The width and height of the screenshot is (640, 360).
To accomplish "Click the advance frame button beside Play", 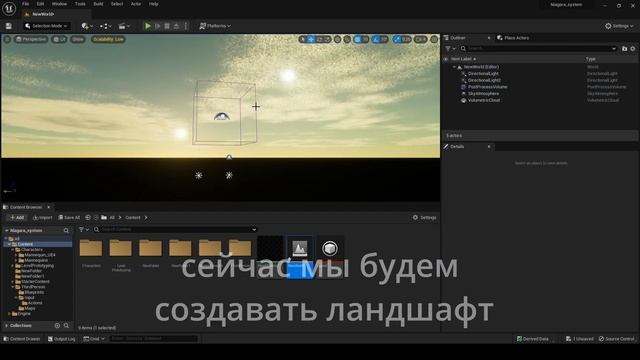I will [x=158, y=26].
